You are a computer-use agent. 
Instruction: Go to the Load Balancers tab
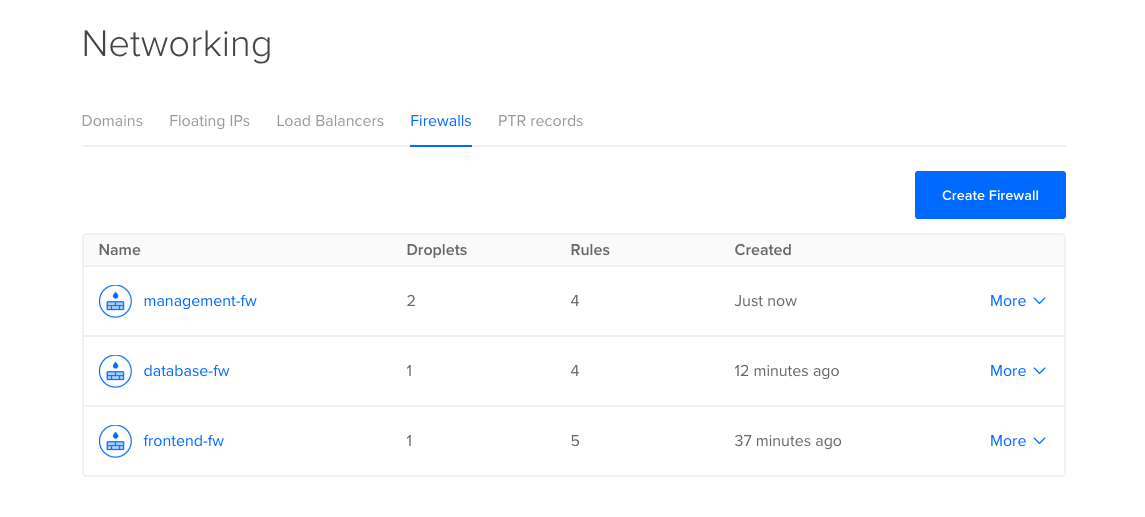pyautogui.click(x=330, y=121)
